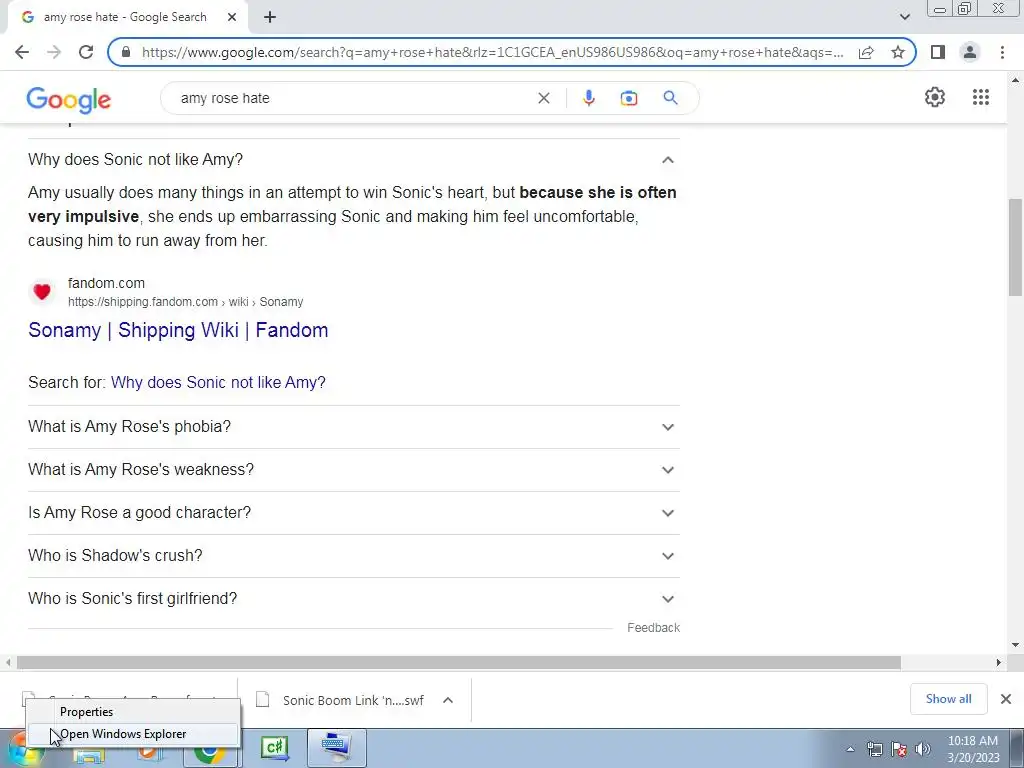Open Google quick settings gear
This screenshot has height=768, width=1024.
coord(935,97)
